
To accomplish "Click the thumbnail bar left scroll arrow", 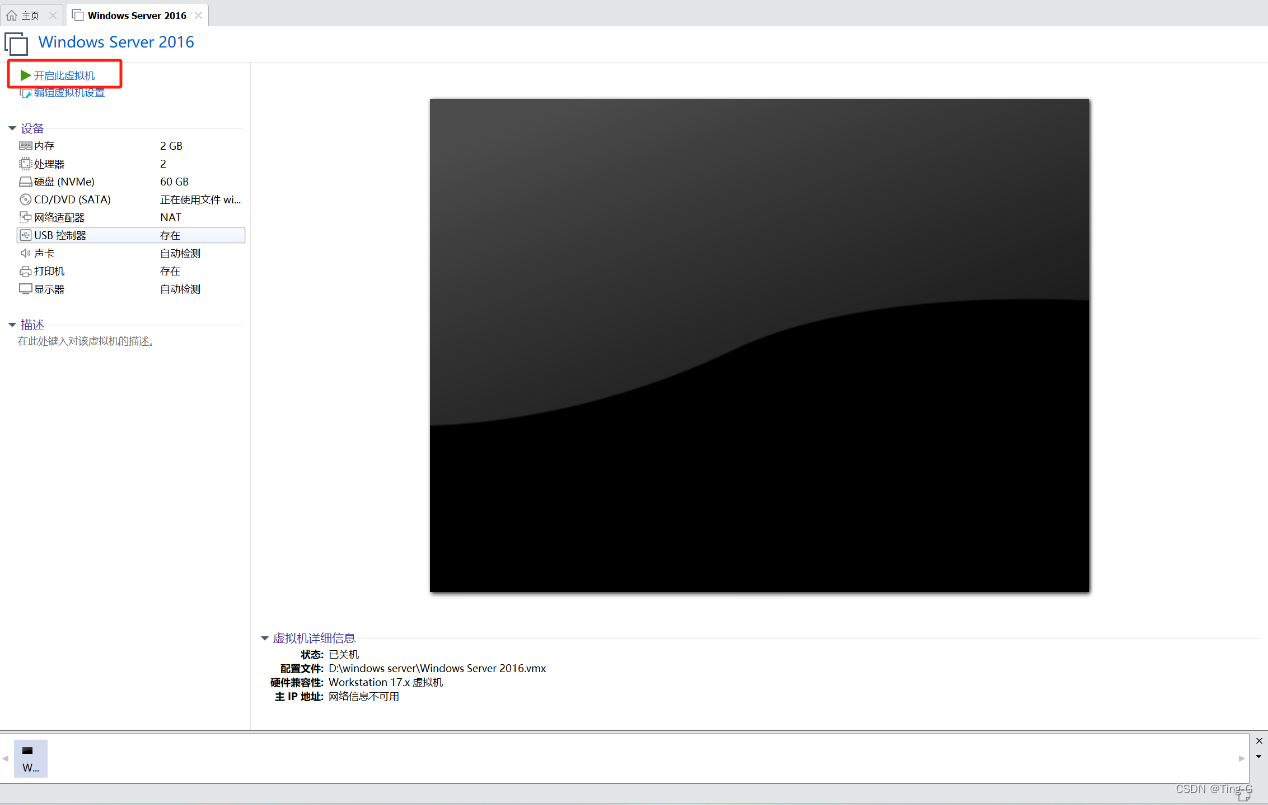I will coord(5,758).
